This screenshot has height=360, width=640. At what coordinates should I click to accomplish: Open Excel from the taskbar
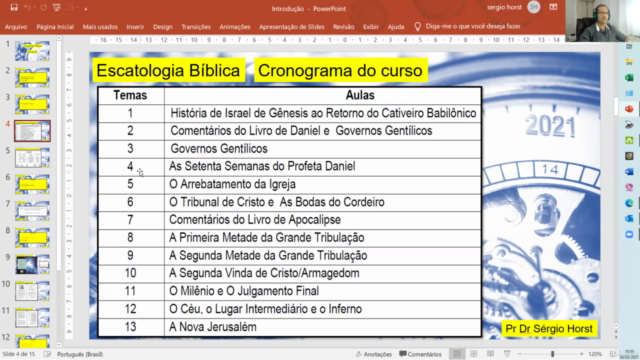[x=629, y=78]
